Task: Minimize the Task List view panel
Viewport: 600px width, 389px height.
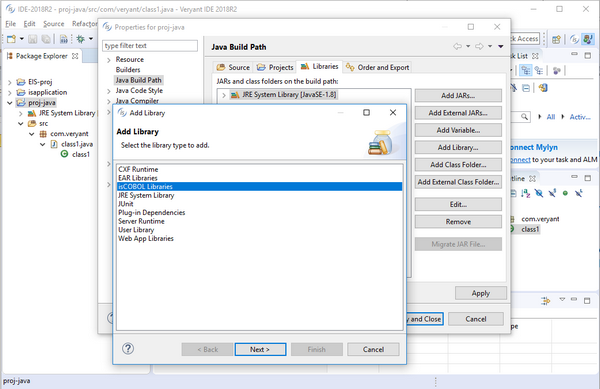Action: click(574, 54)
